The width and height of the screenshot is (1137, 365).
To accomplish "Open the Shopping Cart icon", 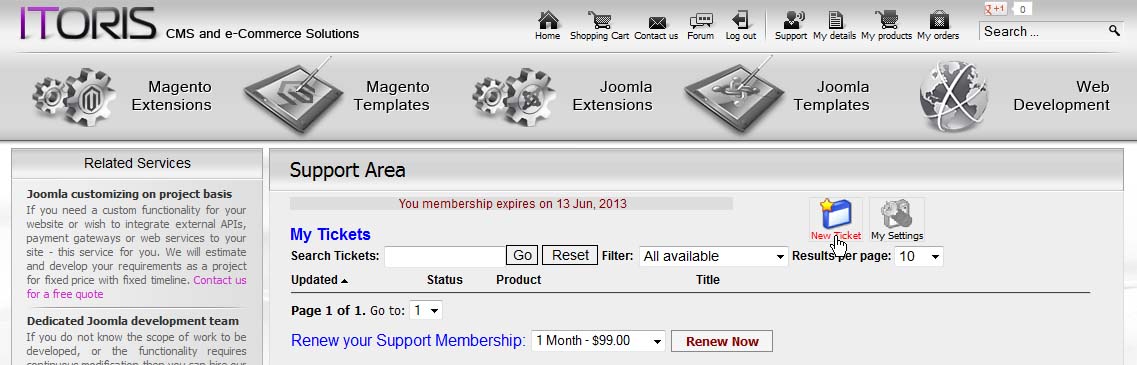I will [600, 20].
